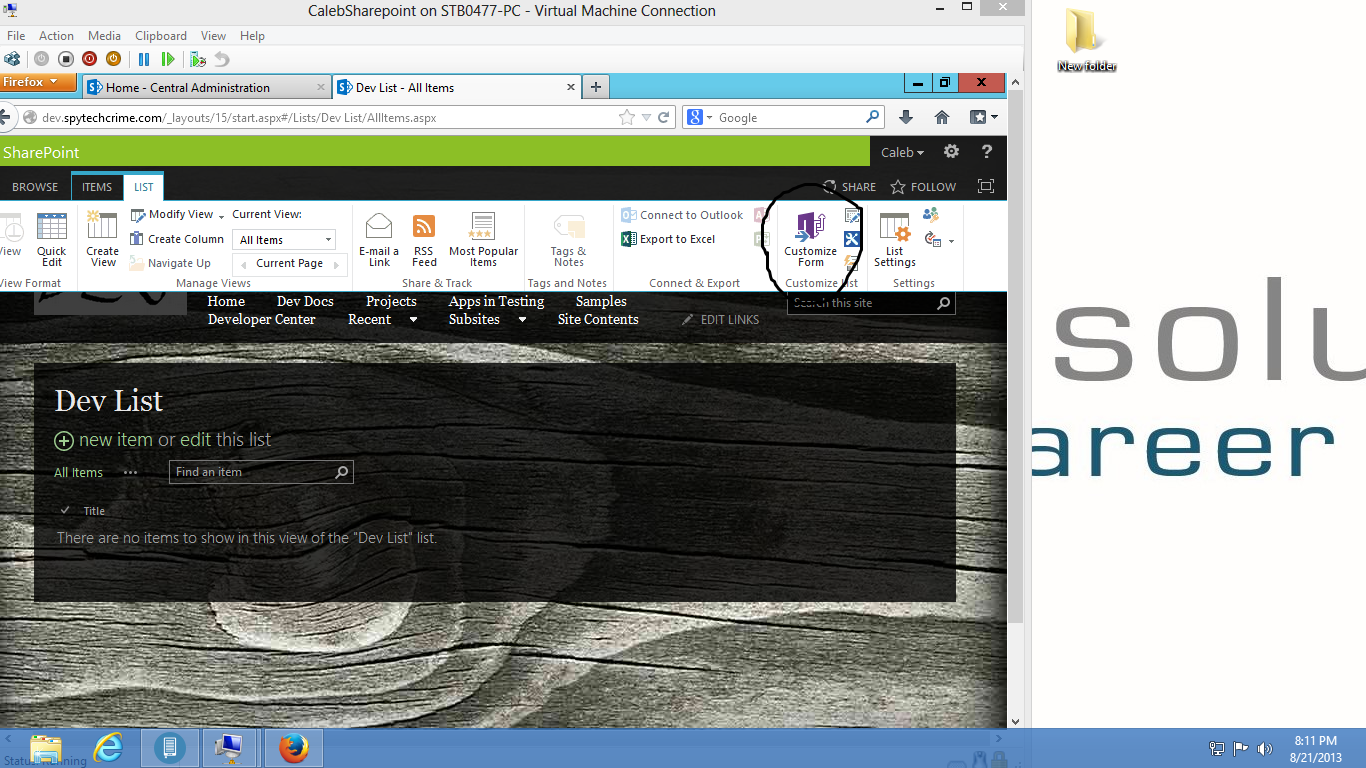The height and width of the screenshot is (768, 1366).
Task: Open the Workflow Settings icon
Action: click(933, 240)
